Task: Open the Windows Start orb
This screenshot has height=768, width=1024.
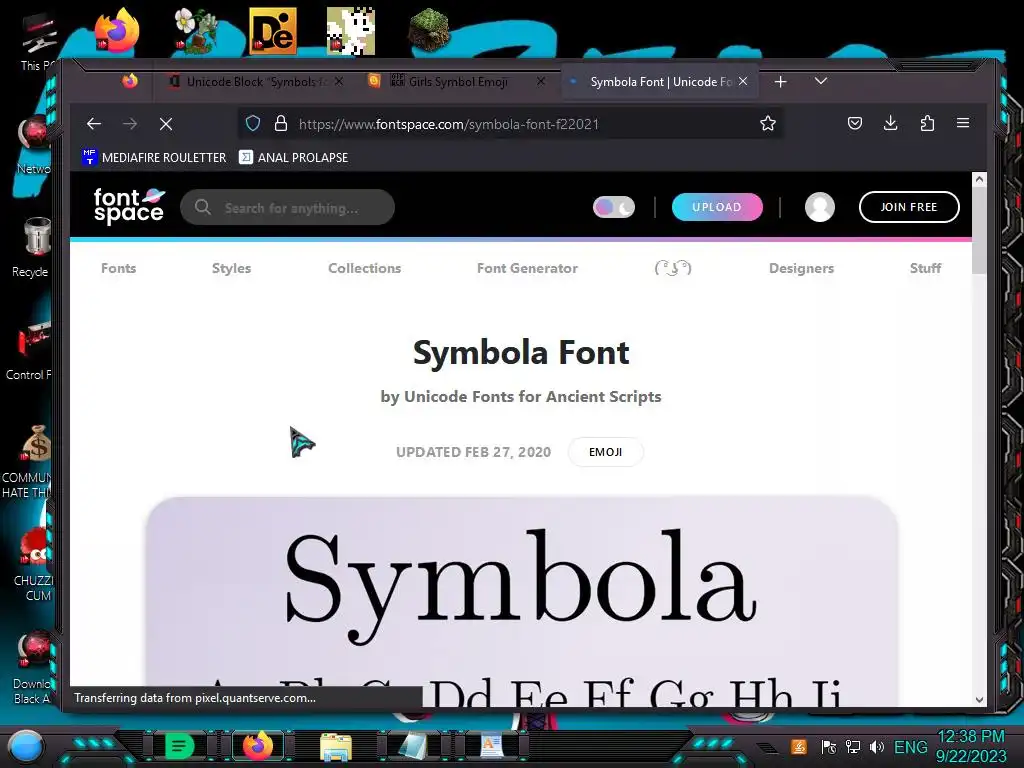Action: [25, 747]
